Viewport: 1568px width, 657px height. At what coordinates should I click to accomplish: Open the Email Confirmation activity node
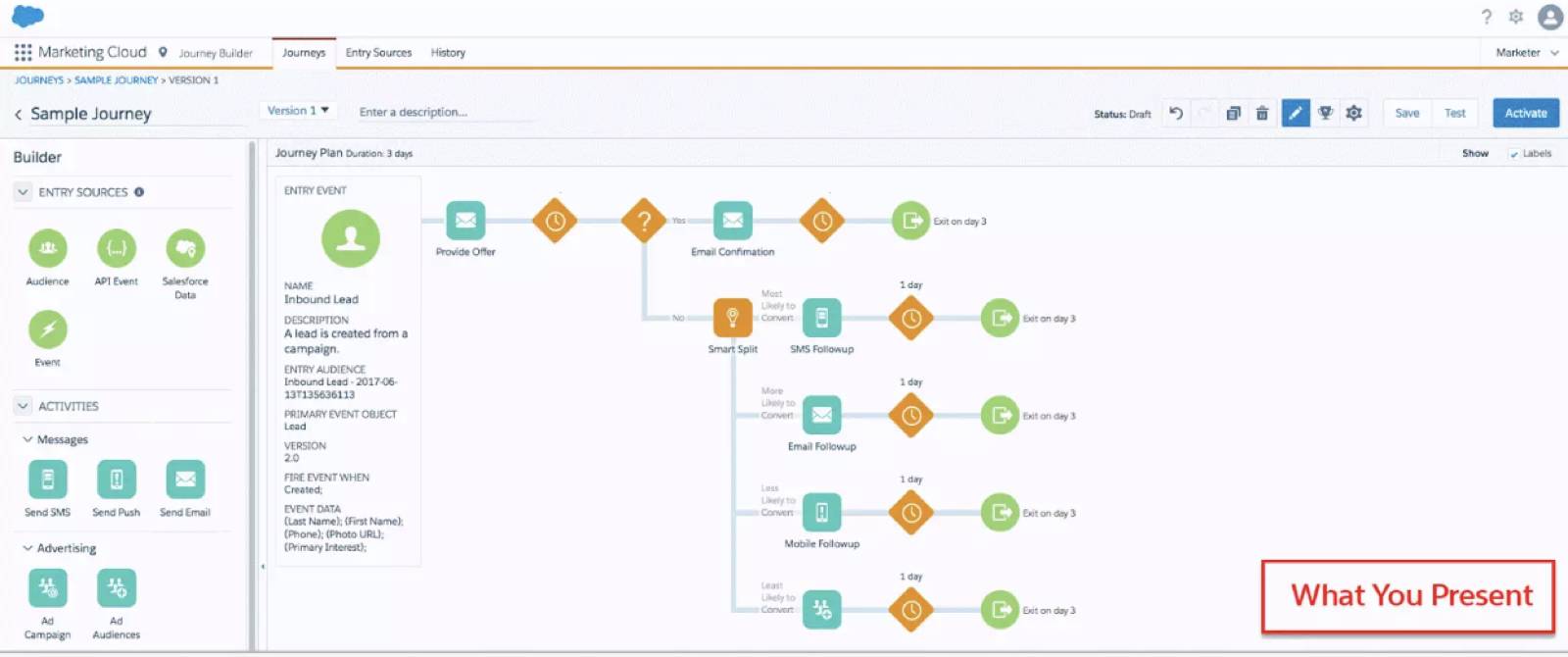pyautogui.click(x=733, y=221)
